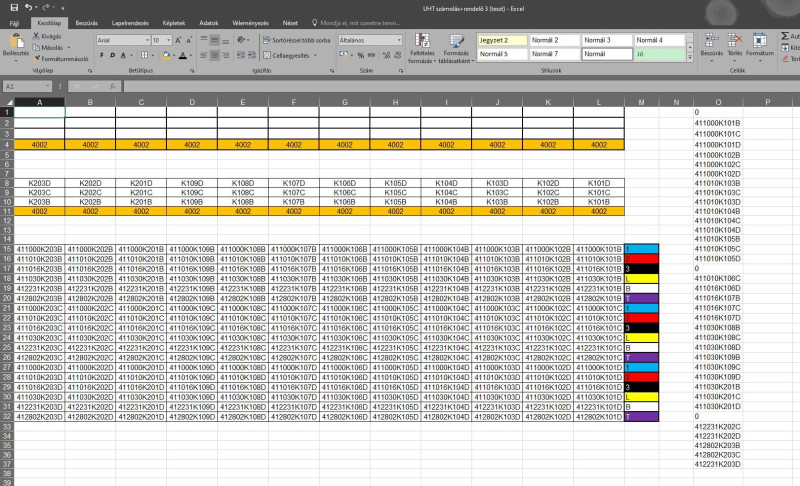Change text orientation with the angled arrow icon
Image resolution: width=800 pixels, height=486 pixels.
tap(241, 40)
